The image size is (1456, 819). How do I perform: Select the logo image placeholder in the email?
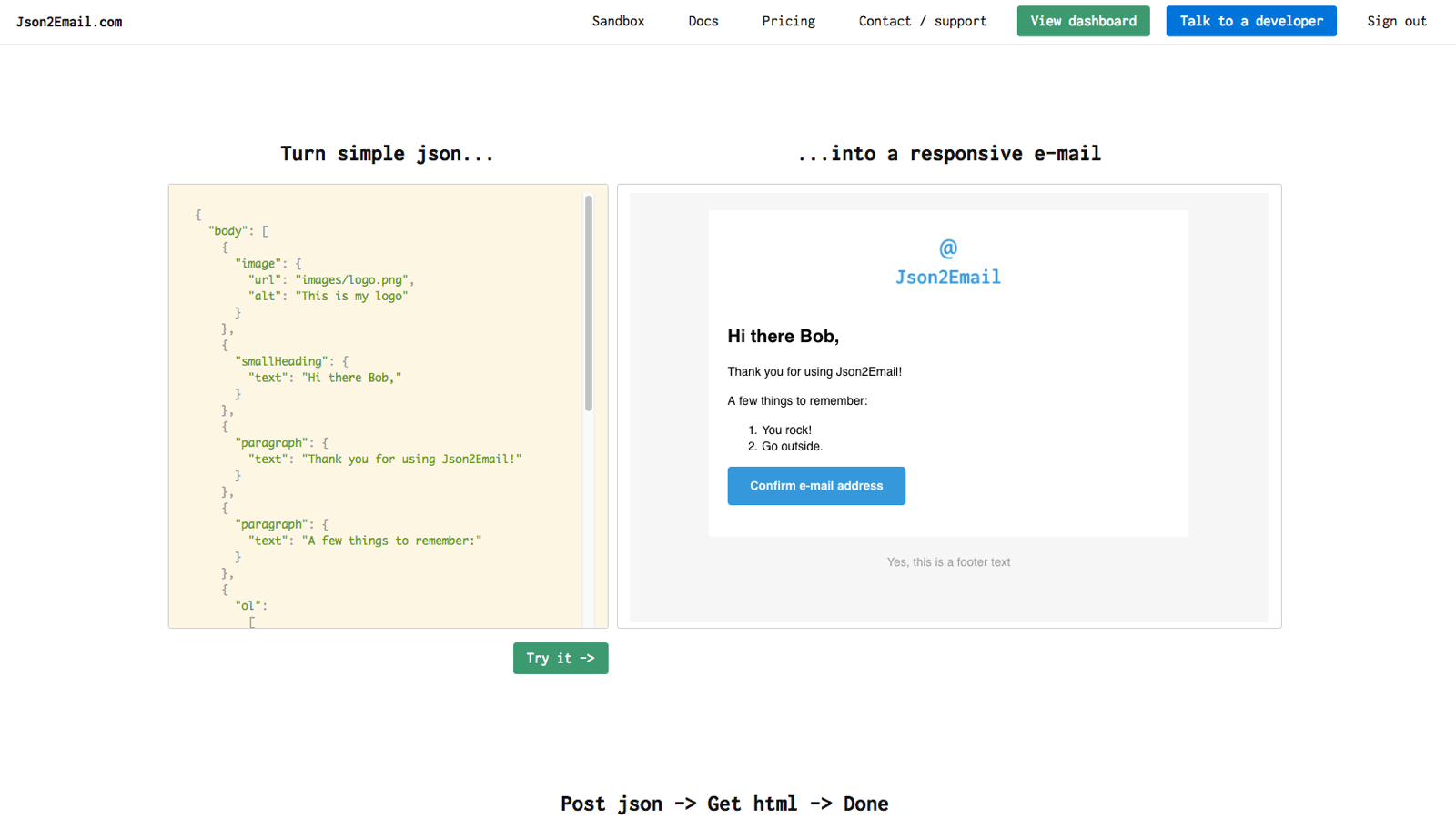(x=947, y=262)
